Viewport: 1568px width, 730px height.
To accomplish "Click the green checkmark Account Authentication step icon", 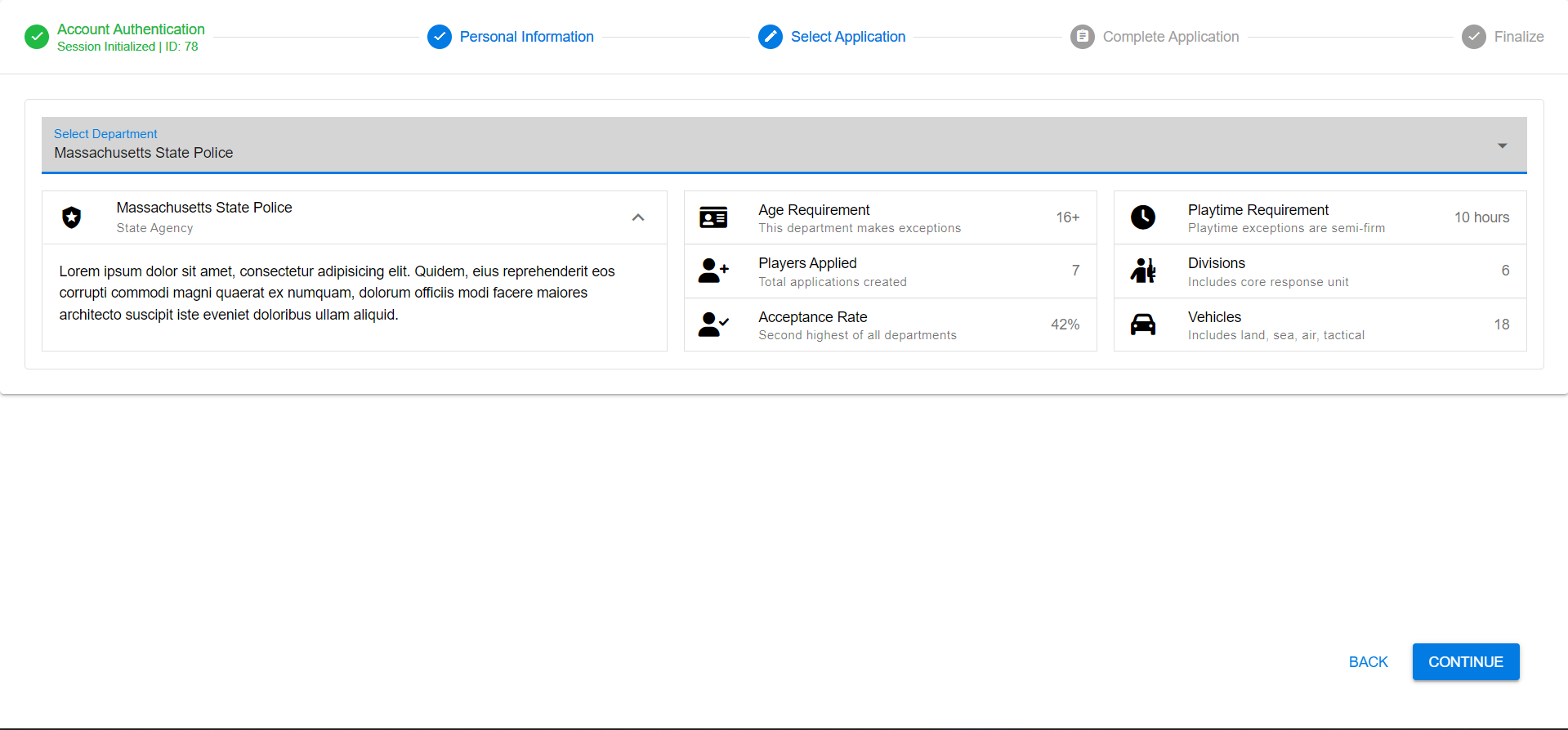I will pyautogui.click(x=37, y=37).
